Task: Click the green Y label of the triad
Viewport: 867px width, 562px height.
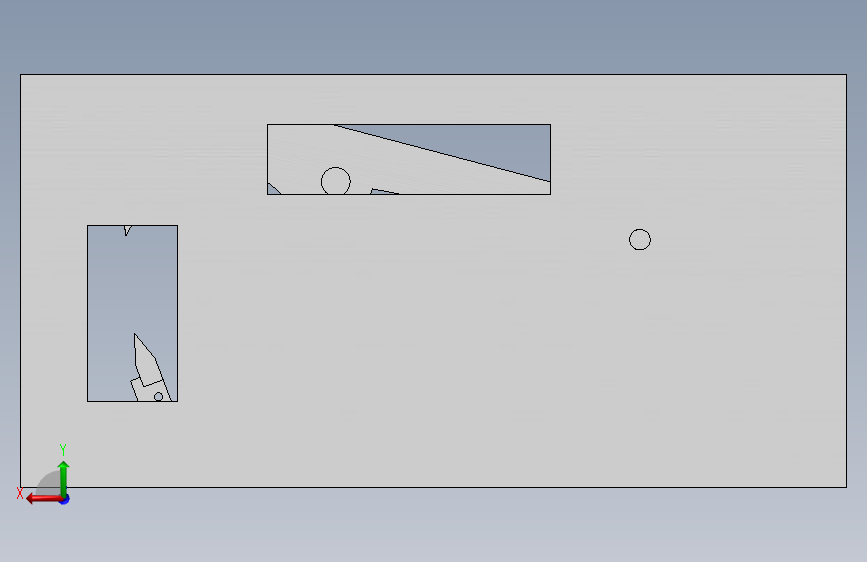Action: pos(63,449)
